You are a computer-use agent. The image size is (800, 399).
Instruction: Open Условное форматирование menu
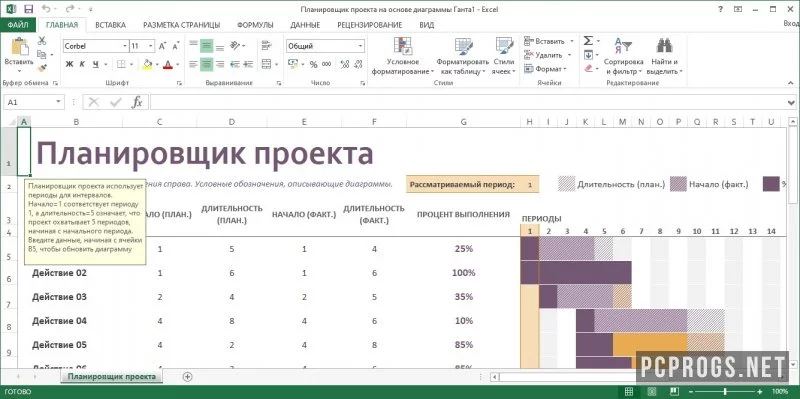403,56
